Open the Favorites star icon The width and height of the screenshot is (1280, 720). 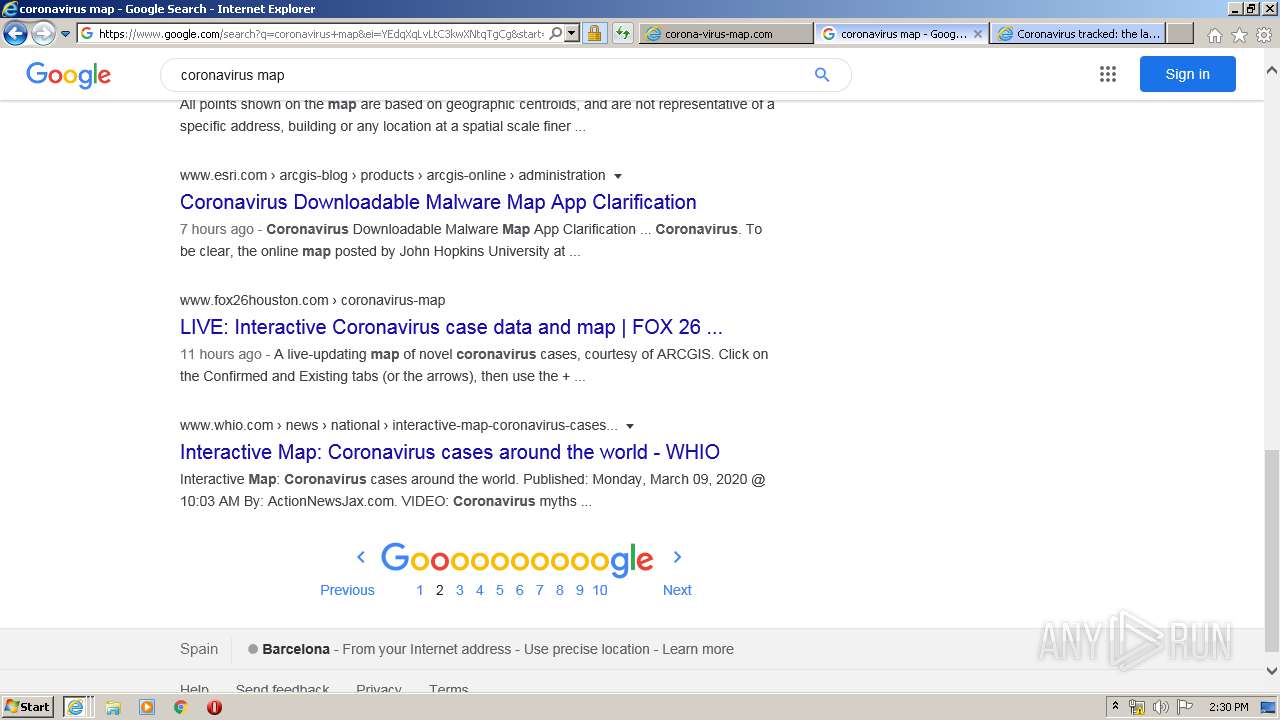(x=1239, y=35)
